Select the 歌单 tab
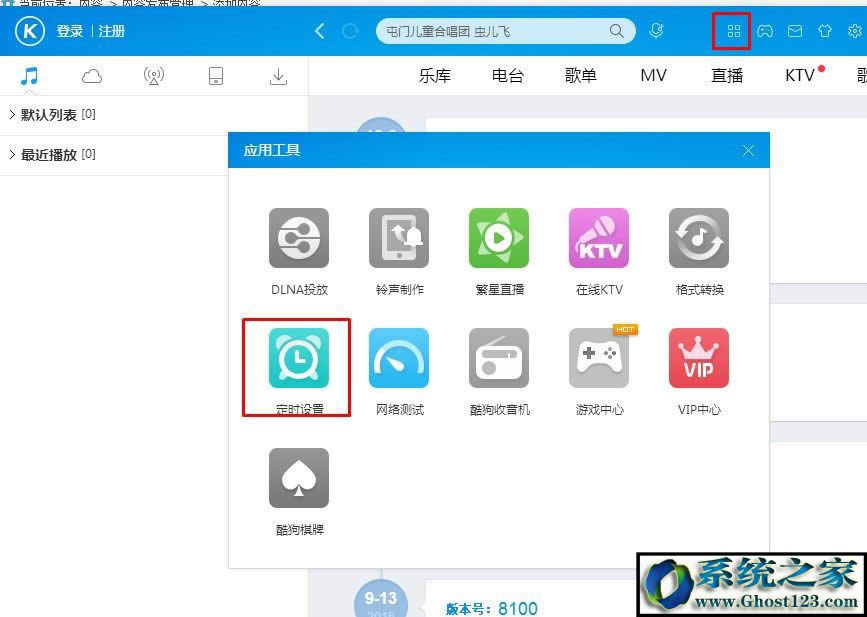The height and width of the screenshot is (617, 867). pyautogui.click(x=581, y=75)
